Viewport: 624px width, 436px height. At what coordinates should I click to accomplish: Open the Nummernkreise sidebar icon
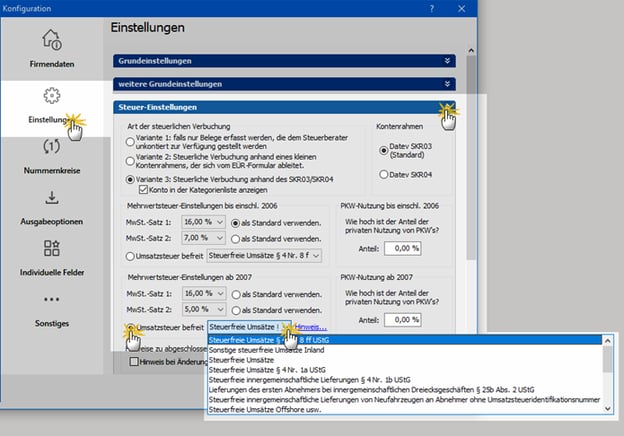click(x=51, y=147)
